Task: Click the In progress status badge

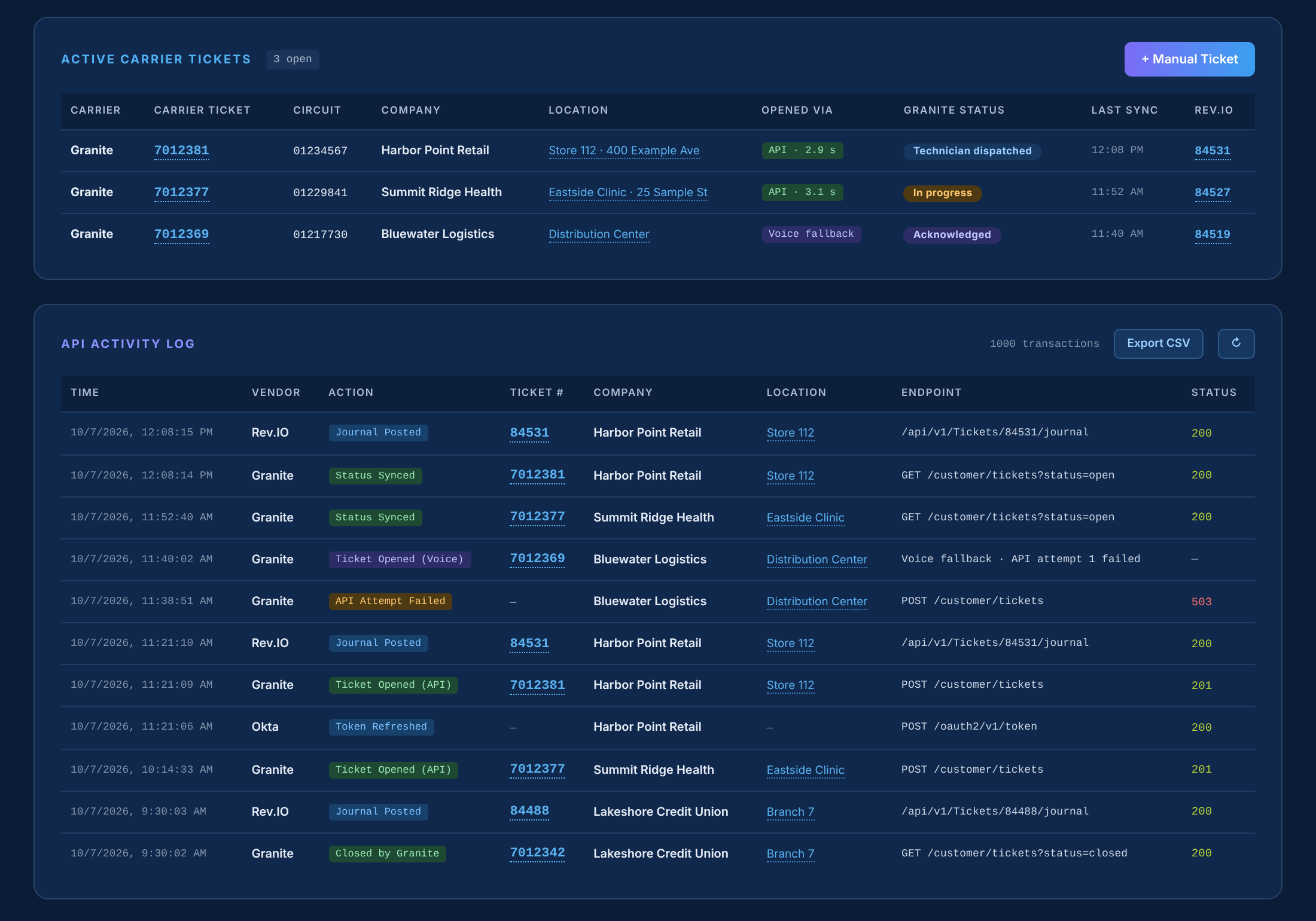Action: [x=942, y=193]
